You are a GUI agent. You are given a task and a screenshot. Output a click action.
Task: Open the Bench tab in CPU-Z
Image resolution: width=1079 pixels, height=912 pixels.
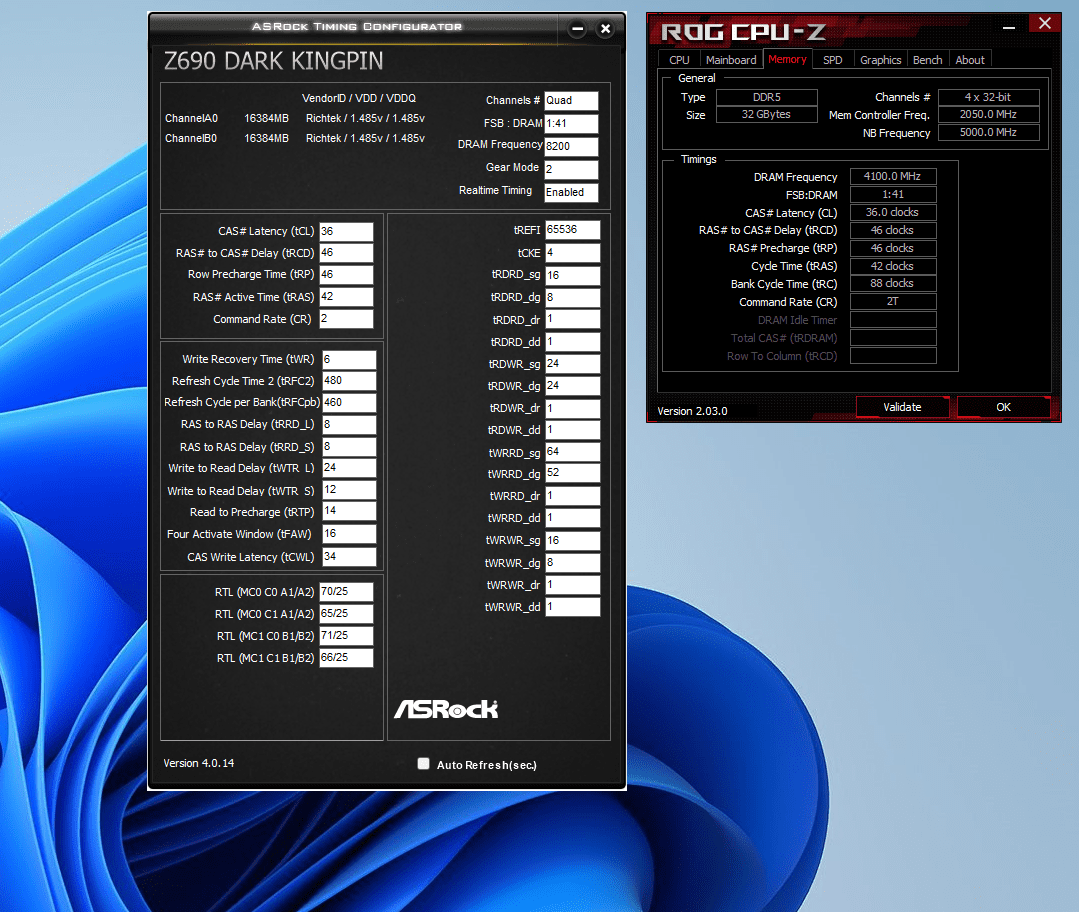click(928, 60)
